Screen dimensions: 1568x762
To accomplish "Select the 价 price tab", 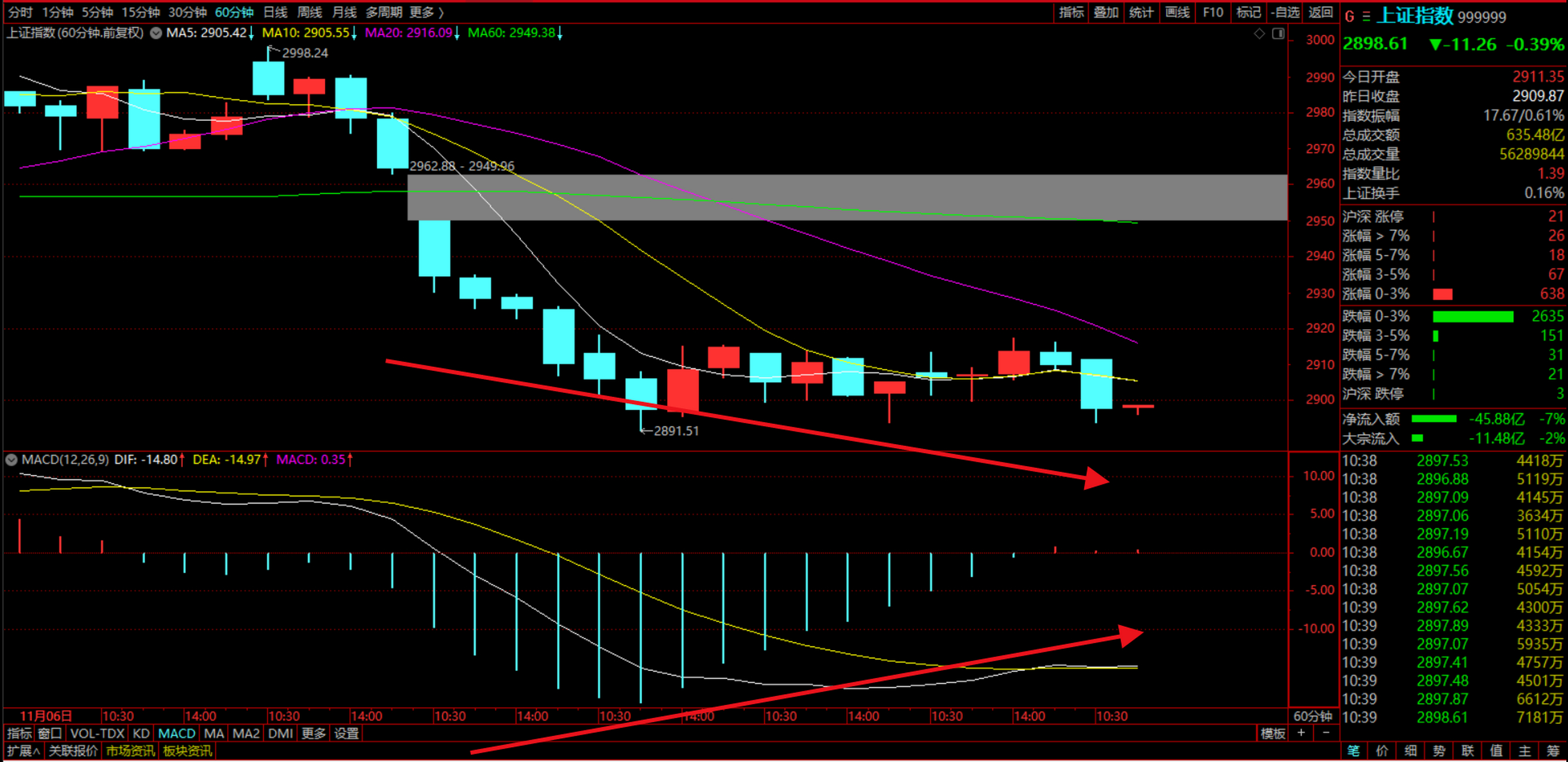I will [1382, 751].
